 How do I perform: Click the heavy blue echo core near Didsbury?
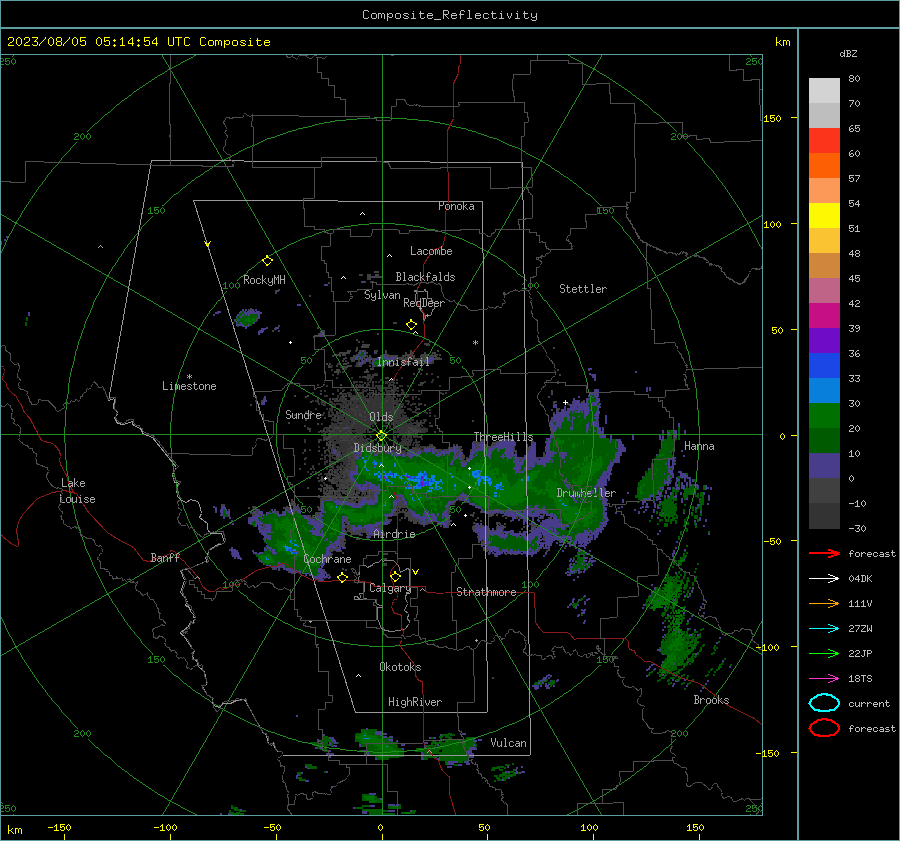422,481
